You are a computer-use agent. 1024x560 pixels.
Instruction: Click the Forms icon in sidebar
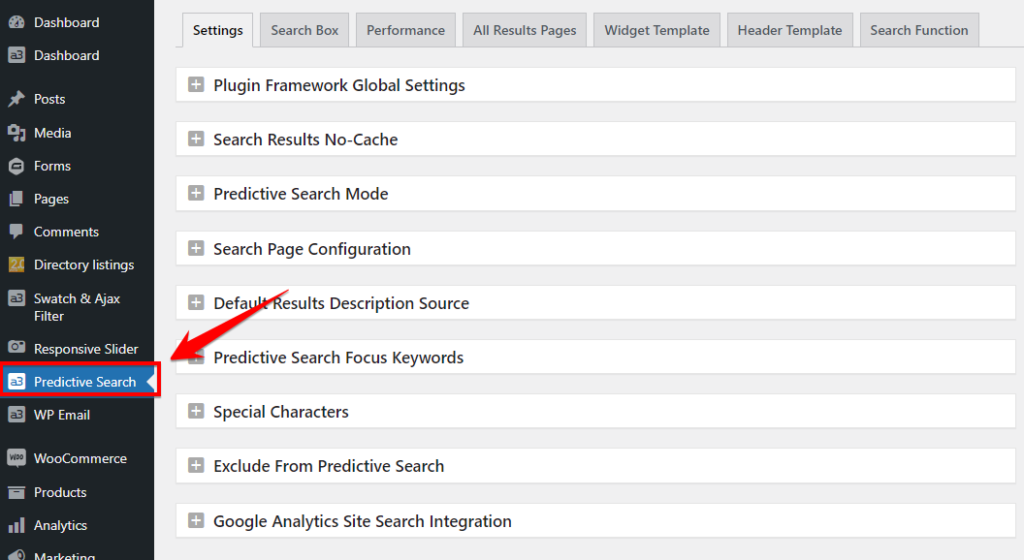16,166
